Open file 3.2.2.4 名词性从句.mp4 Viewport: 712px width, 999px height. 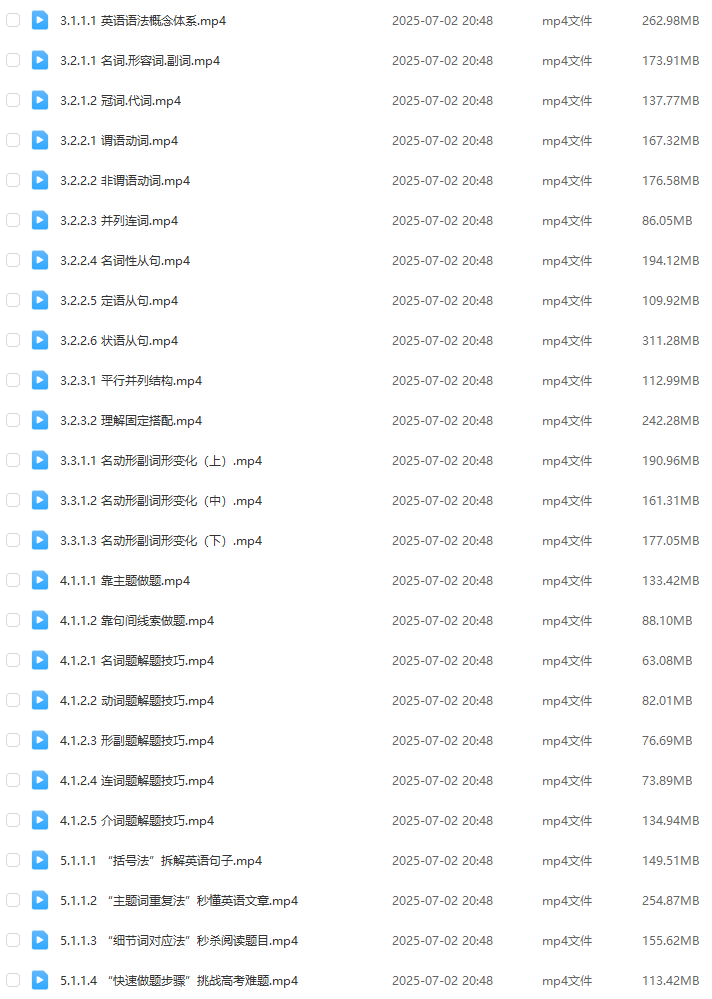point(125,261)
